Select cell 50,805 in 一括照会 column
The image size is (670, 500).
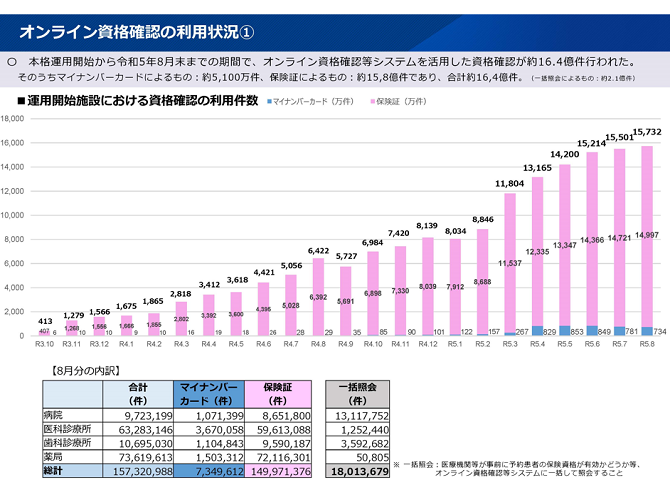point(357,457)
